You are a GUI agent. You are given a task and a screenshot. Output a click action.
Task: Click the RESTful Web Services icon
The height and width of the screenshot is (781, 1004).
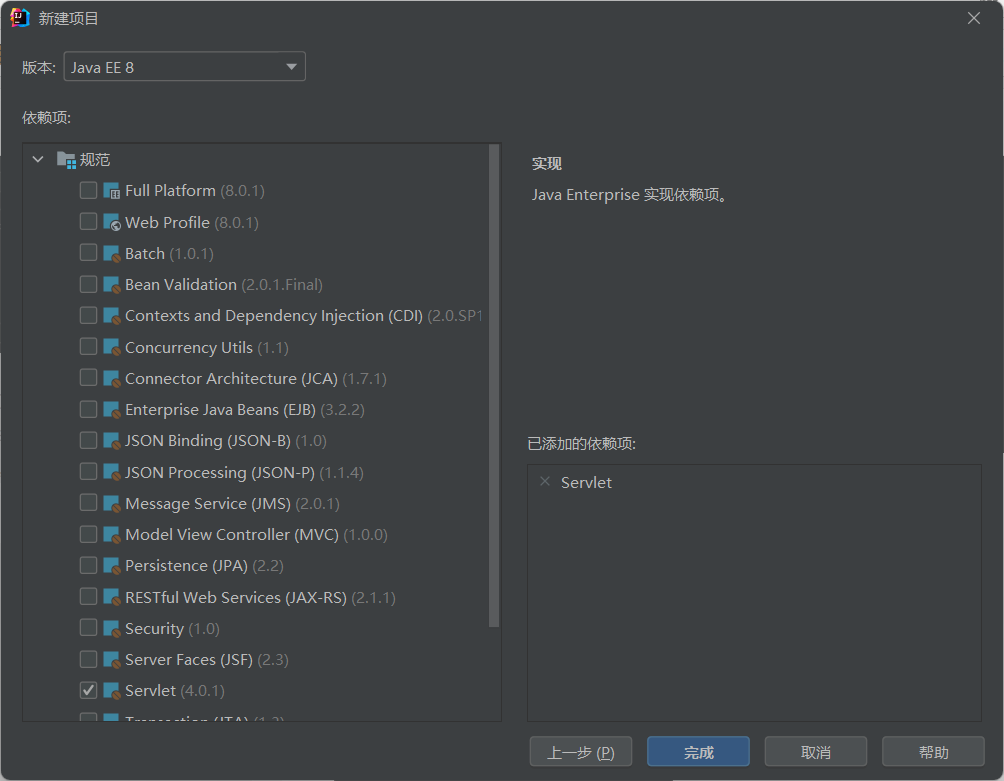pos(111,597)
